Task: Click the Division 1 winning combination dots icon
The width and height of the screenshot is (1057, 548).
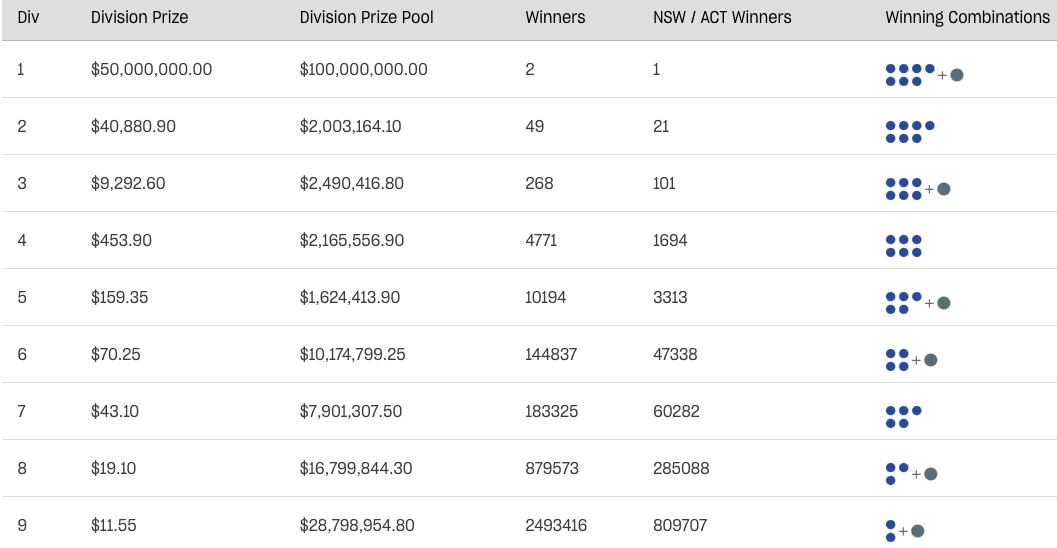Action: pyautogui.click(x=924, y=75)
